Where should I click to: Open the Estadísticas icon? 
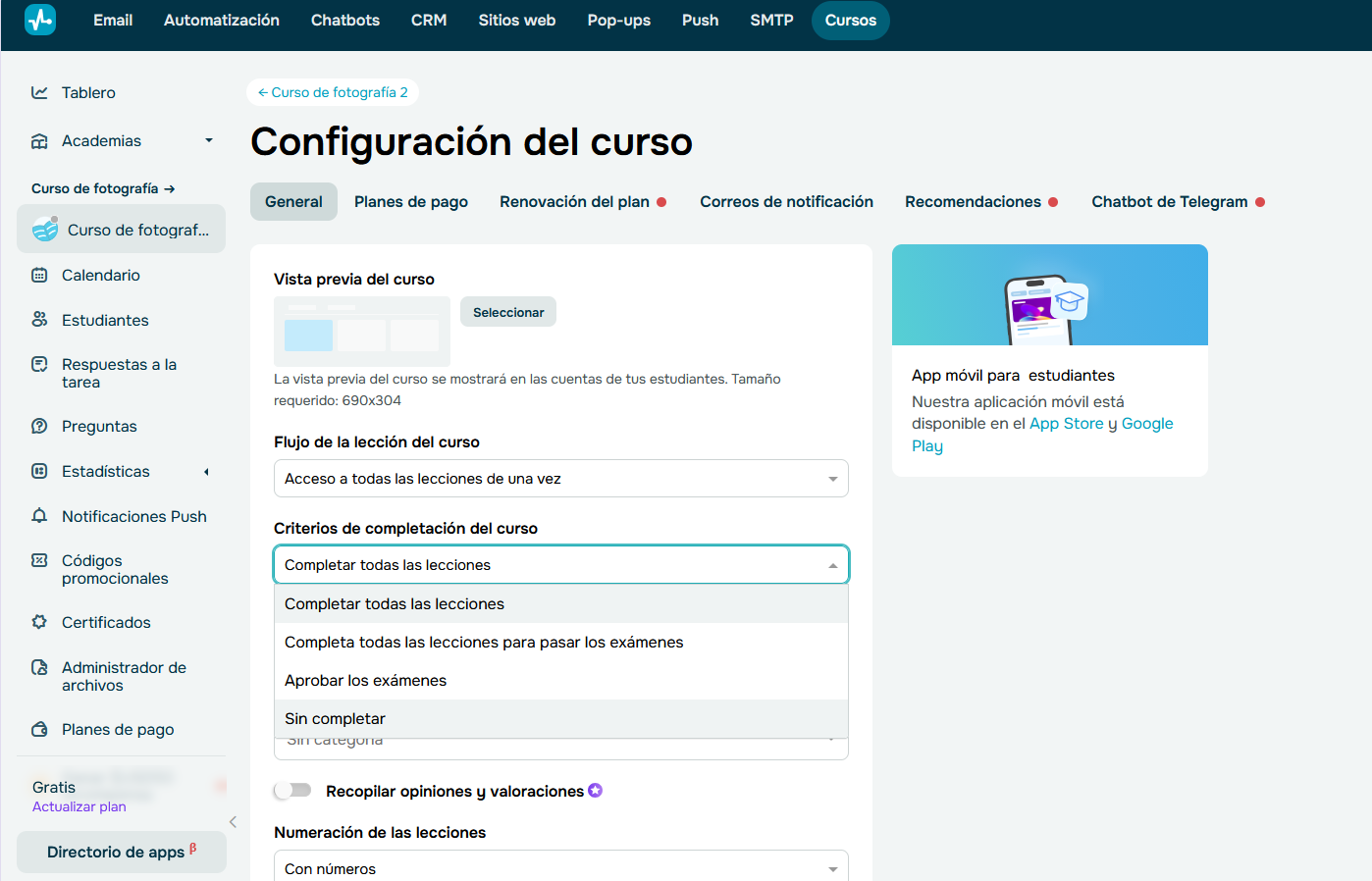point(39,472)
